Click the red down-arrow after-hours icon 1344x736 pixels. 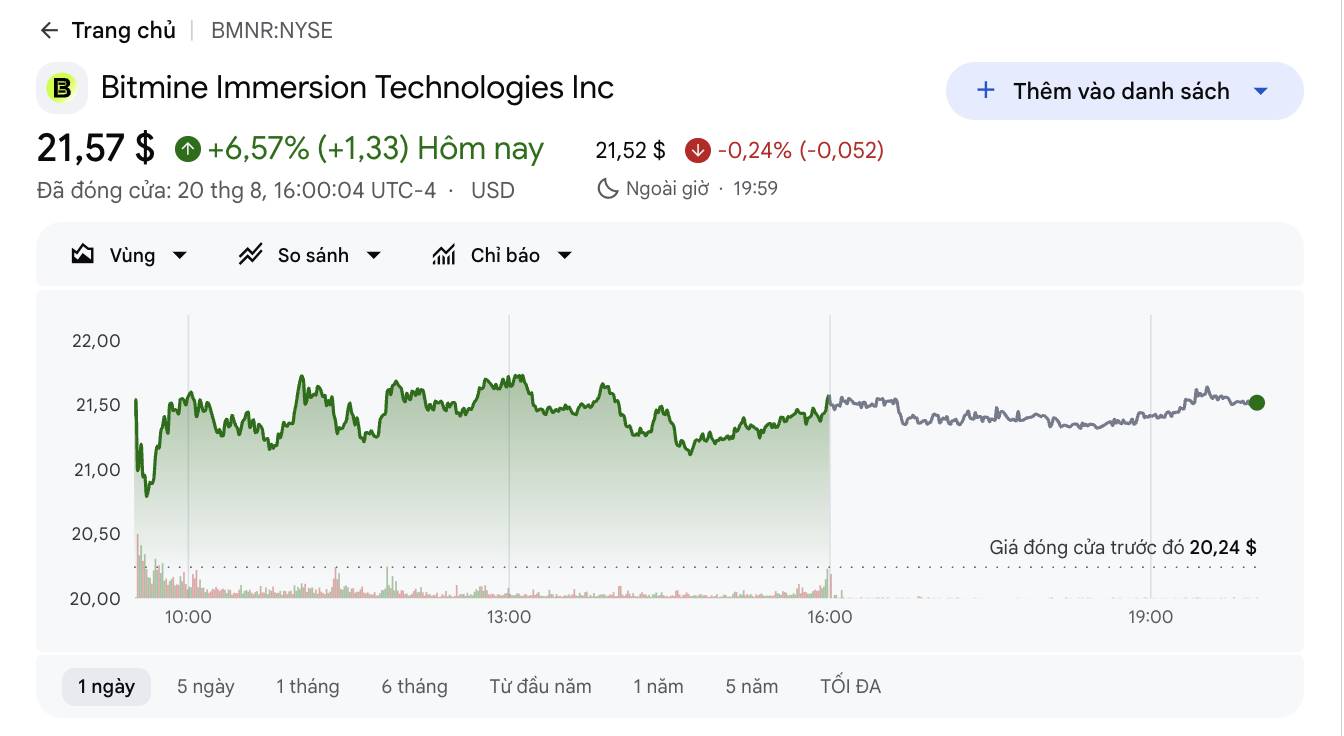pyautogui.click(x=697, y=150)
